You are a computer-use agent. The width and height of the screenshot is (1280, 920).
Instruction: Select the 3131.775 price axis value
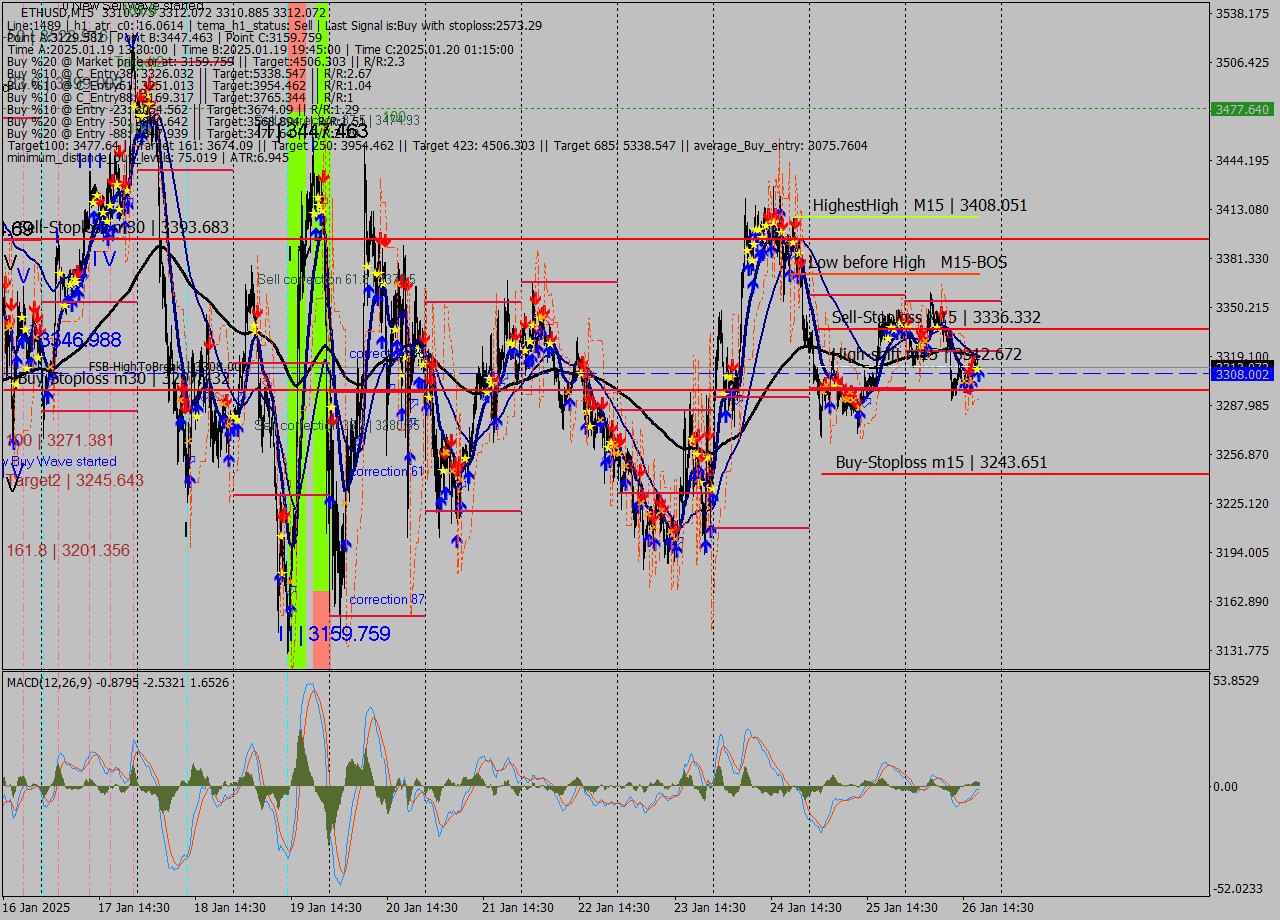tap(1240, 650)
